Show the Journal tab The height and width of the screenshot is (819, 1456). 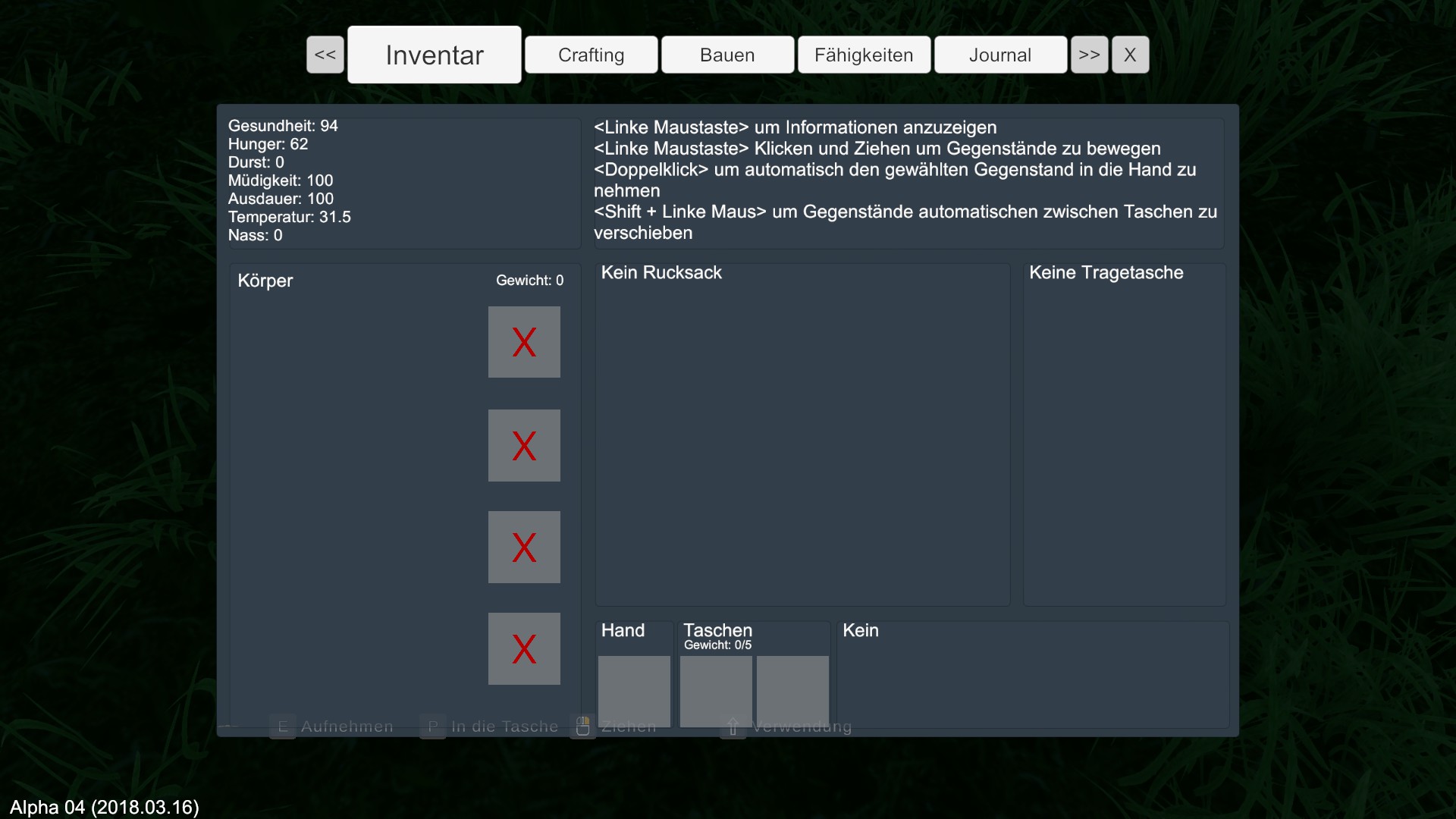coord(1000,55)
